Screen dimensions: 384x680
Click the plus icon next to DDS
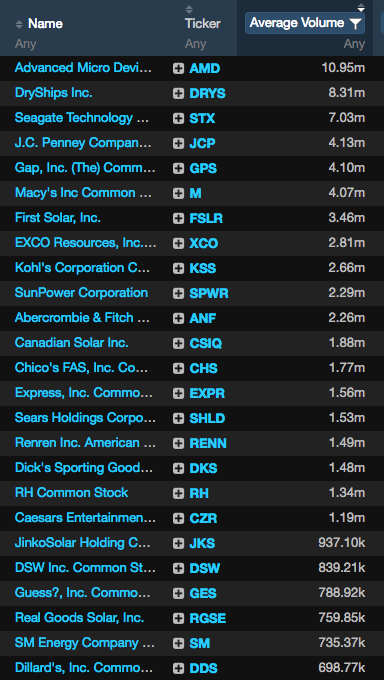coord(178,668)
